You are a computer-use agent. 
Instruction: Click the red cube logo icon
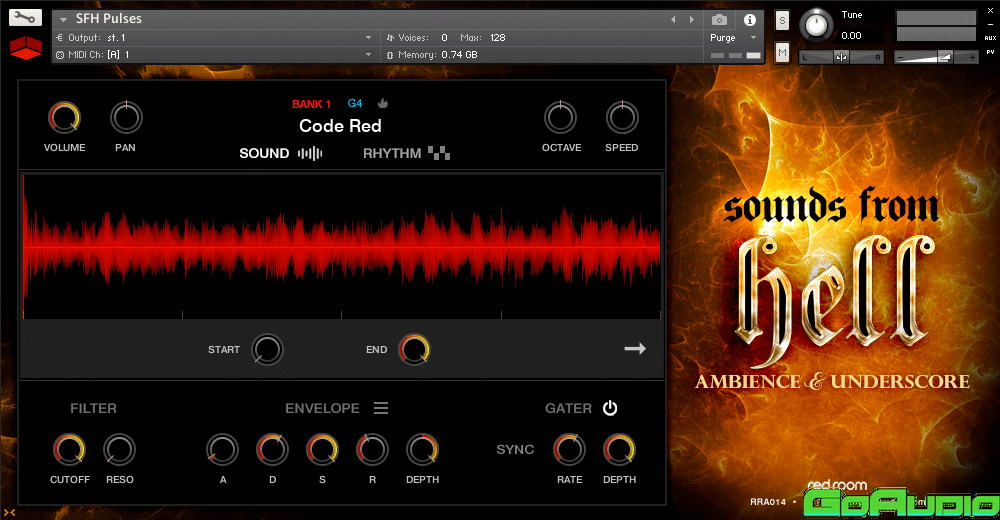[x=26, y=48]
